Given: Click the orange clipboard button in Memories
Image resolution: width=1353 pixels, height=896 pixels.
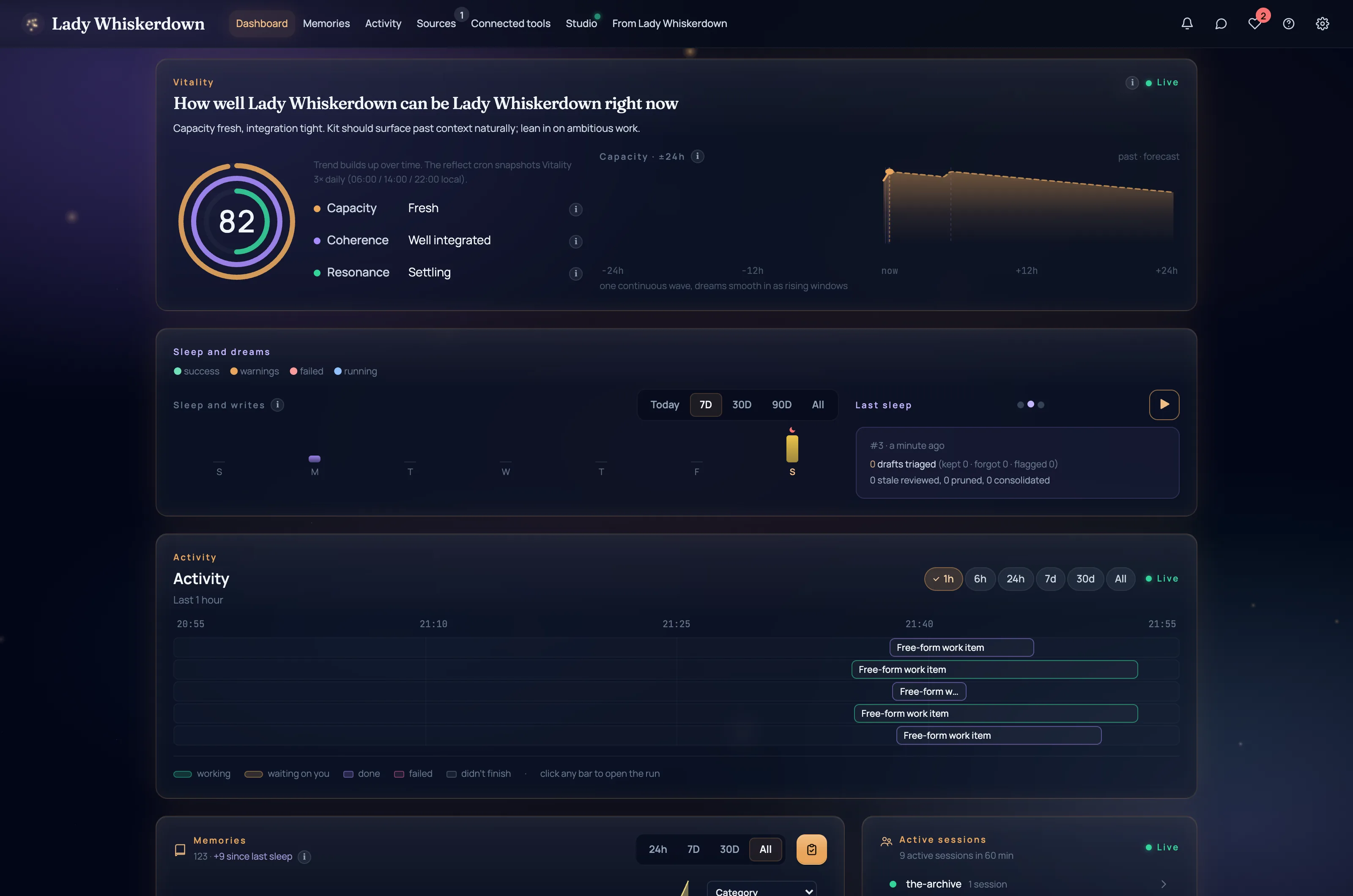Looking at the screenshot, I should [x=811, y=849].
